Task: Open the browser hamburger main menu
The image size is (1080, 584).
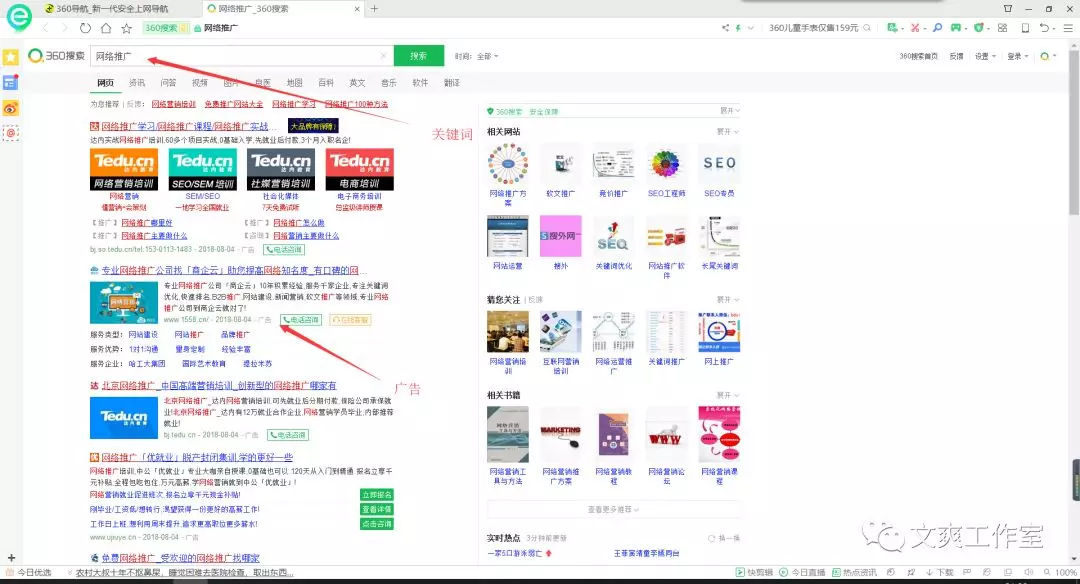Action: coord(1068,28)
